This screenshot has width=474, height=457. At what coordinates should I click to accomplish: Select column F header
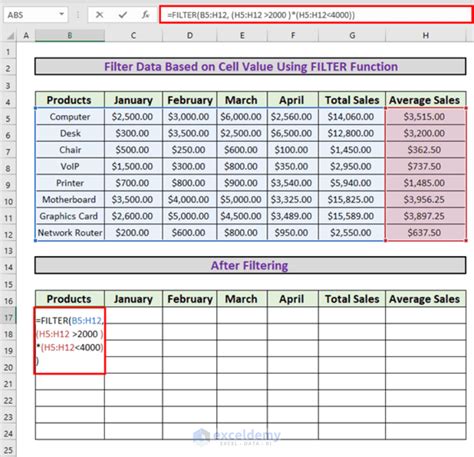pos(293,35)
